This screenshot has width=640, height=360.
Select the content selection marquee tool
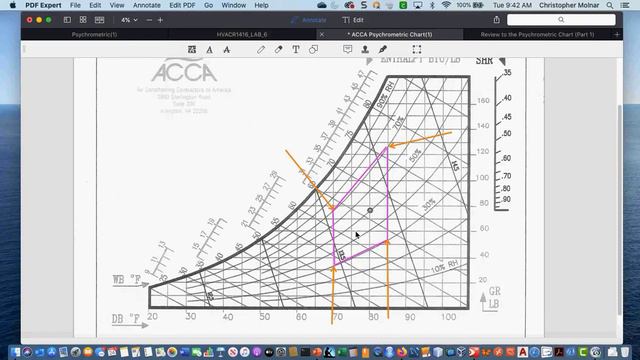[417, 50]
